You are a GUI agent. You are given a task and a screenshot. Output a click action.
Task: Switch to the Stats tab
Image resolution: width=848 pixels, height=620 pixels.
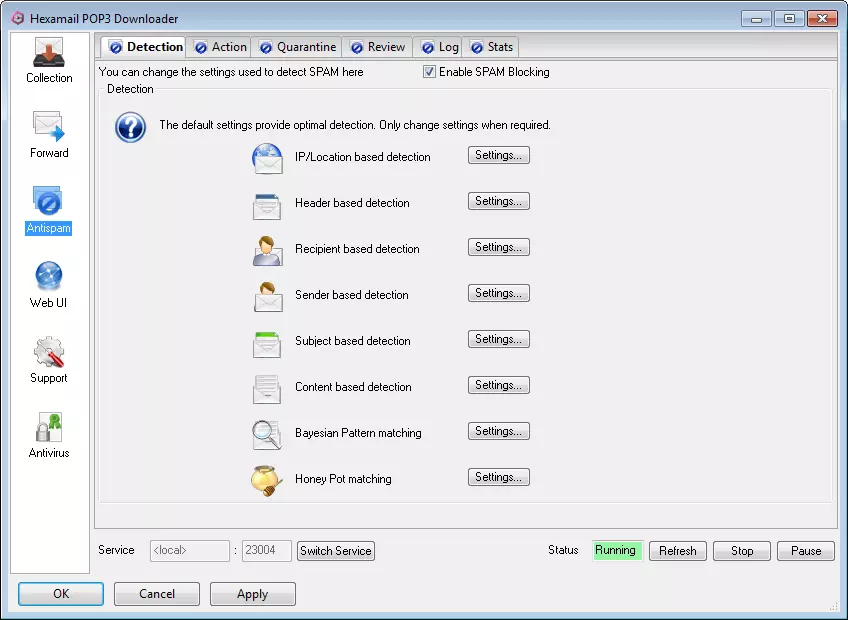pyautogui.click(x=491, y=47)
